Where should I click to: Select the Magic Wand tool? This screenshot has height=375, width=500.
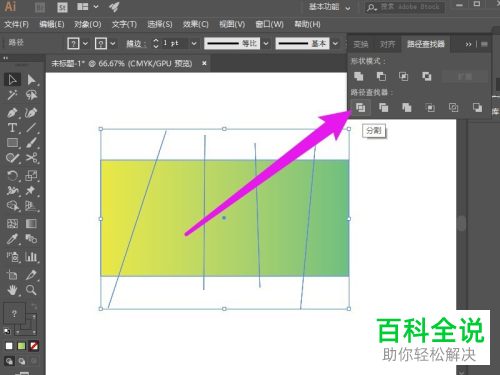pyautogui.click(x=12, y=95)
